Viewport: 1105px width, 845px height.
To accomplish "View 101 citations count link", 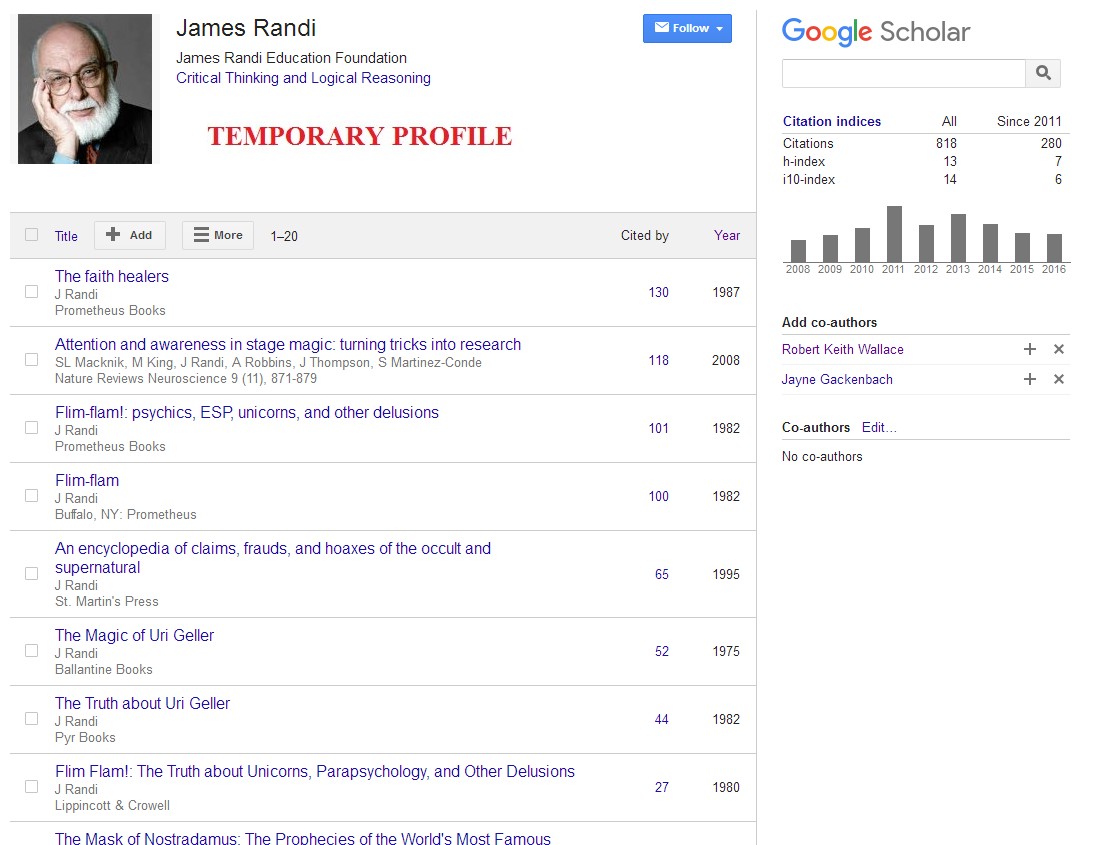I will coord(658,428).
